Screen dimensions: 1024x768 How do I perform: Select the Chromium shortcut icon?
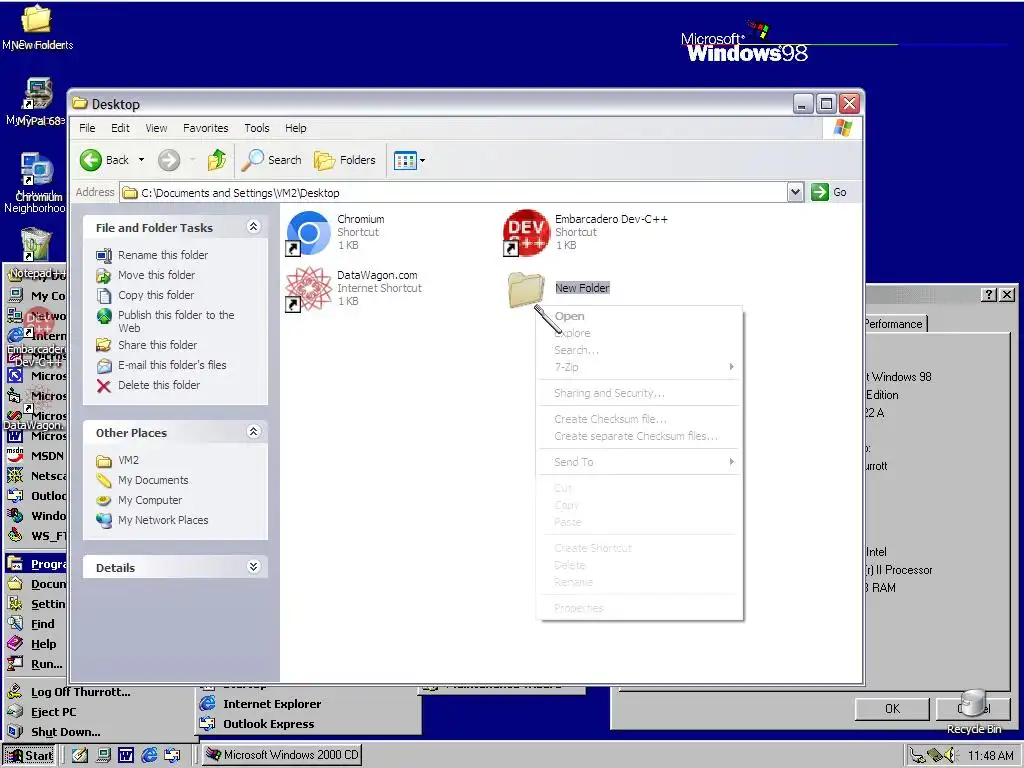click(x=308, y=232)
